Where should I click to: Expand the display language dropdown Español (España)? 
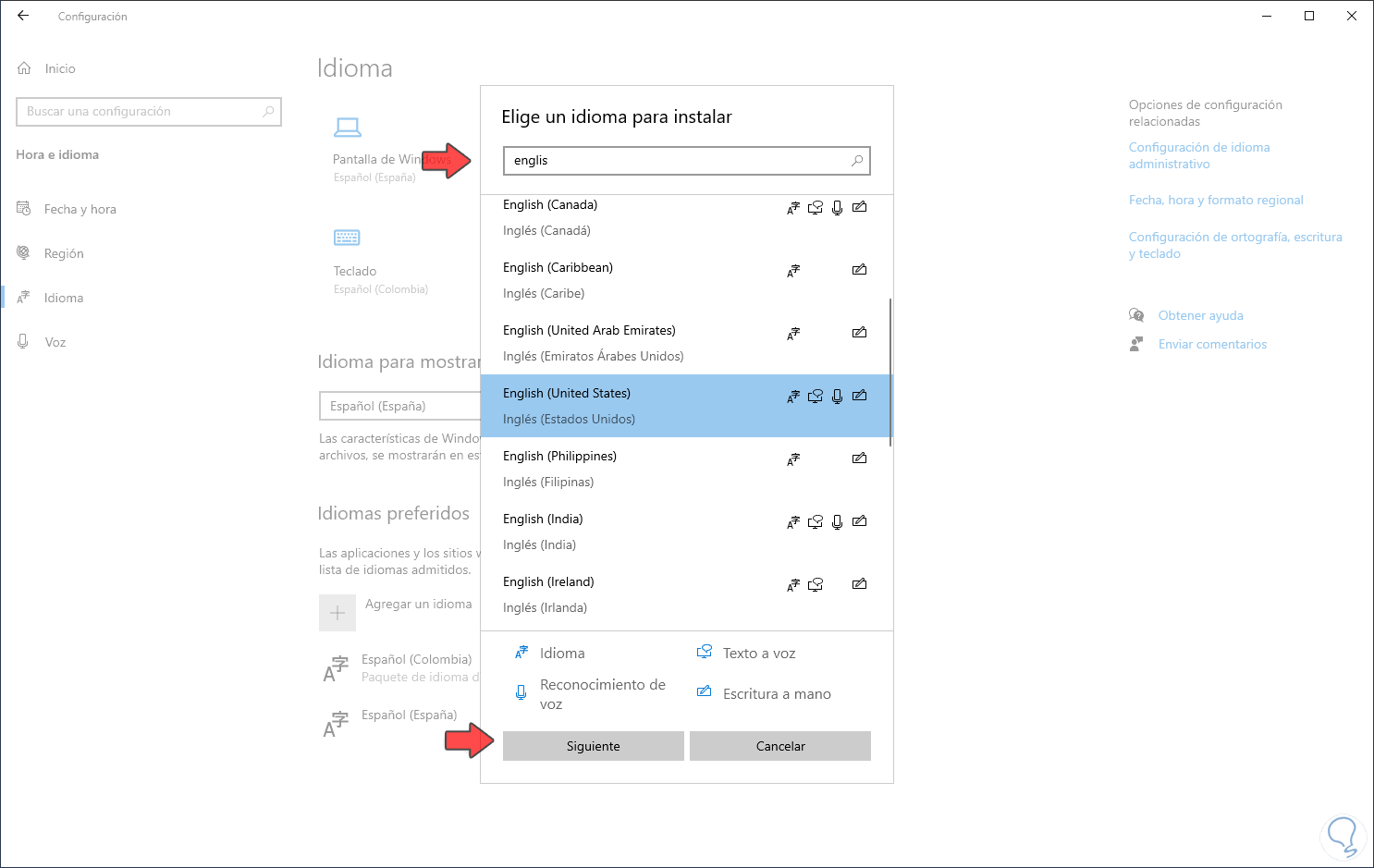coord(399,406)
